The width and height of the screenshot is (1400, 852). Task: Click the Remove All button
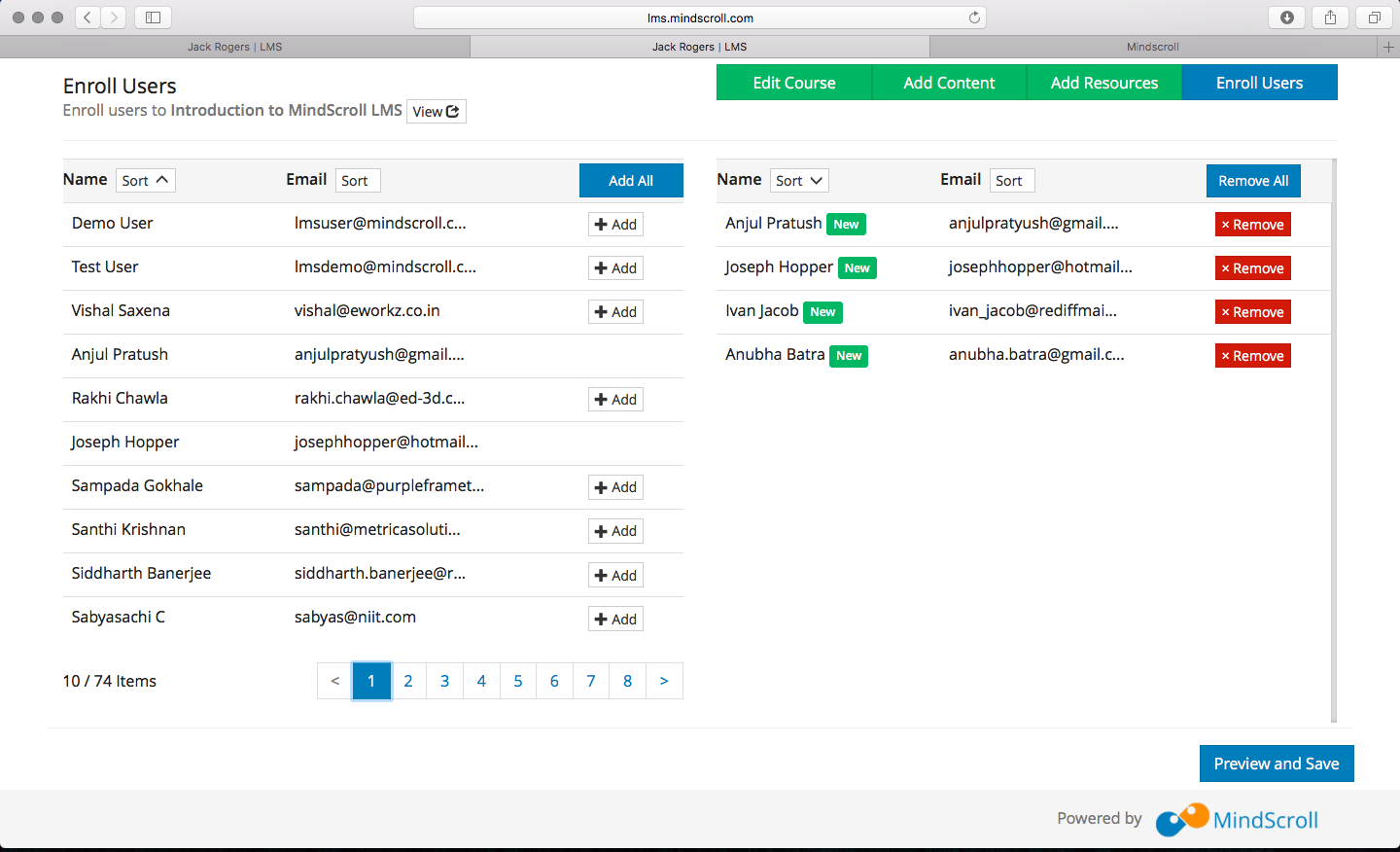tap(1253, 181)
